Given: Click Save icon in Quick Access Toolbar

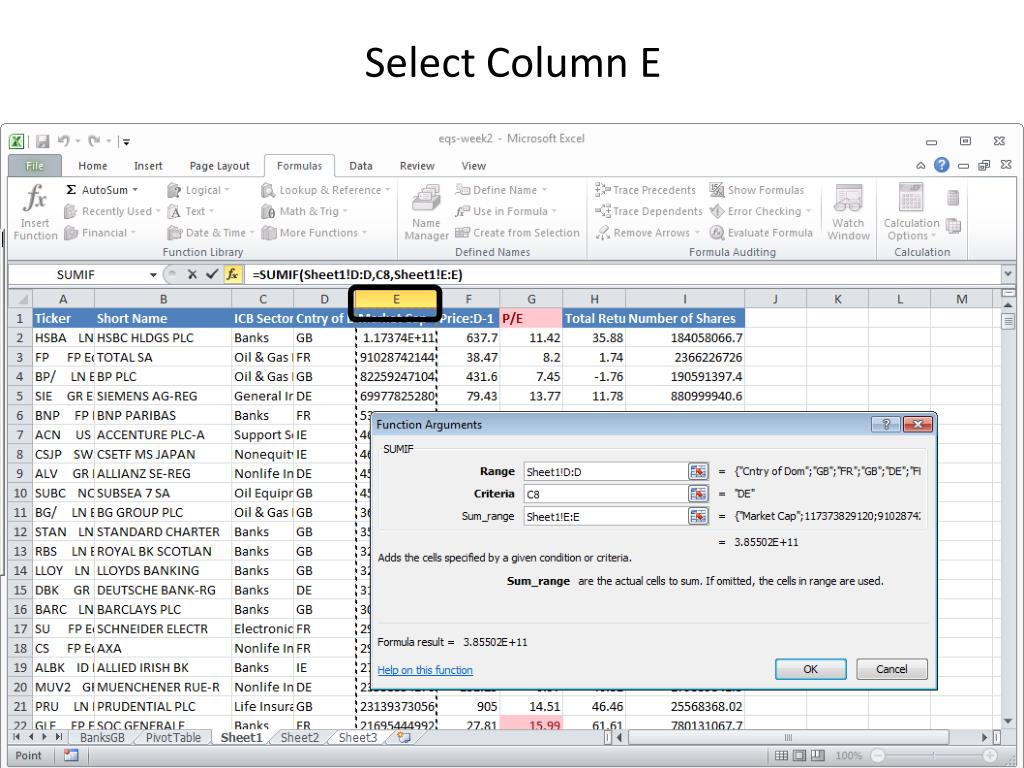Looking at the screenshot, I should coord(42,141).
